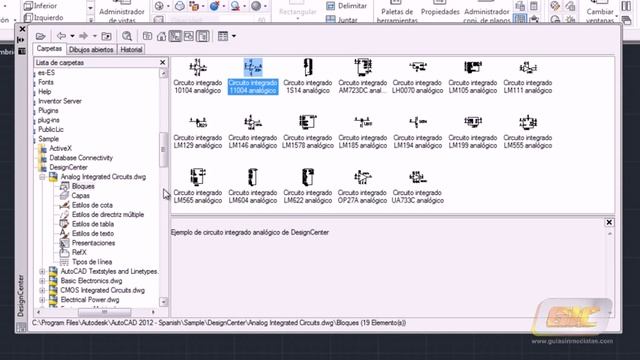
Task: Select Bloques under Analog Integrated Circuits
Action: point(83,186)
